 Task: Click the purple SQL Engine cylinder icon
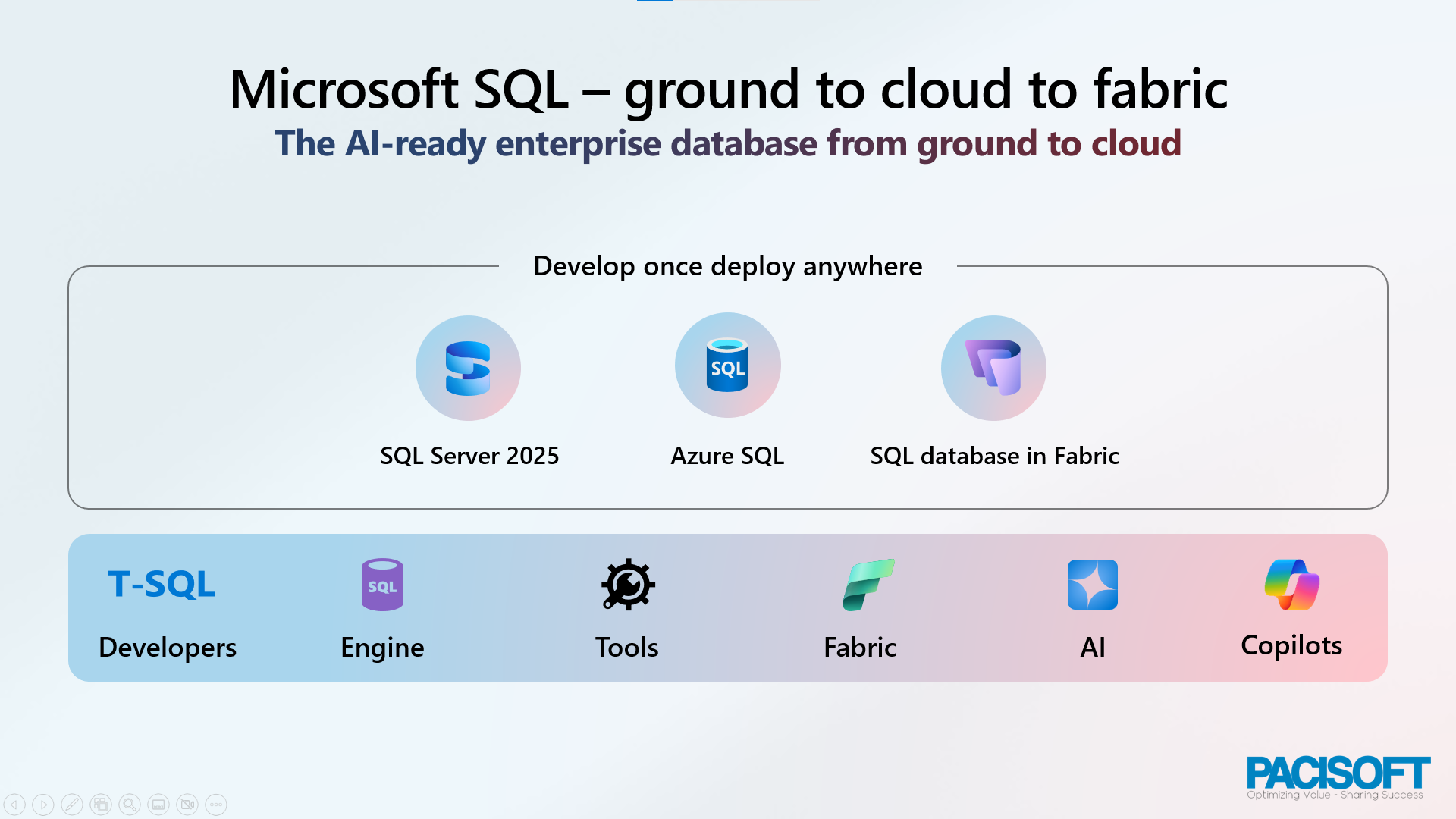pyautogui.click(x=382, y=585)
